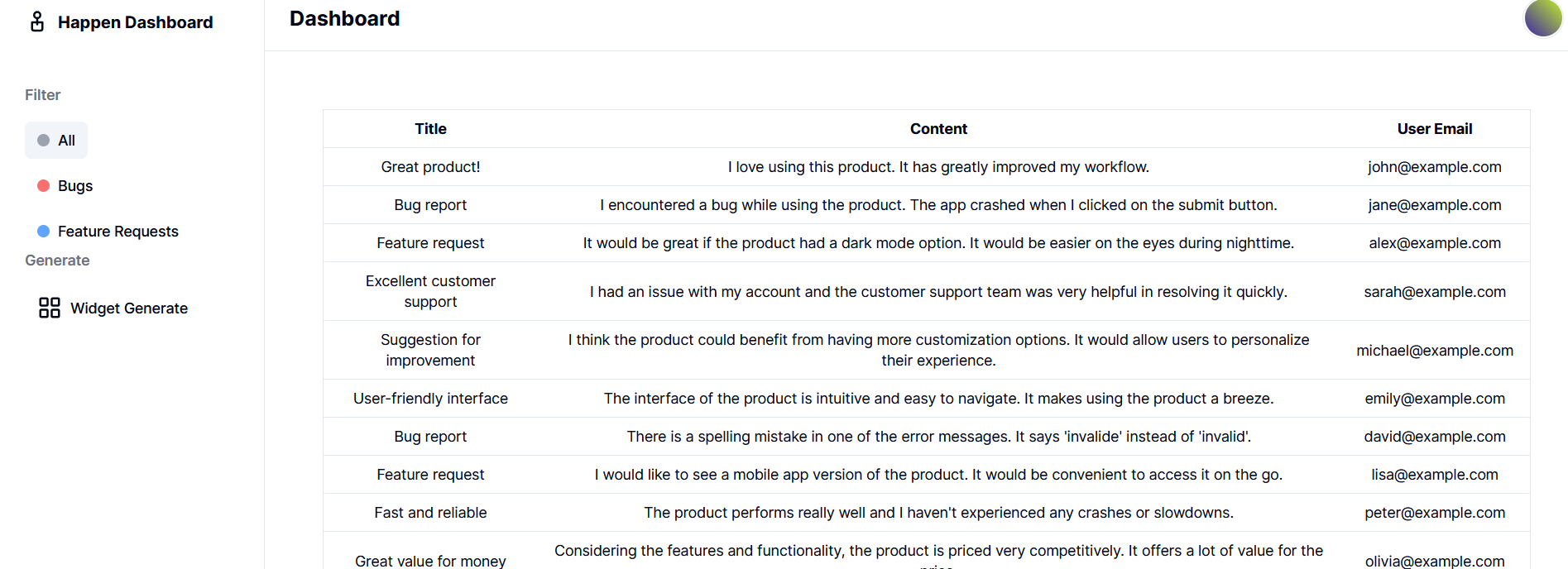This screenshot has width=1568, height=569.
Task: Select the 'User-friendly interface' row title
Action: [430, 399]
